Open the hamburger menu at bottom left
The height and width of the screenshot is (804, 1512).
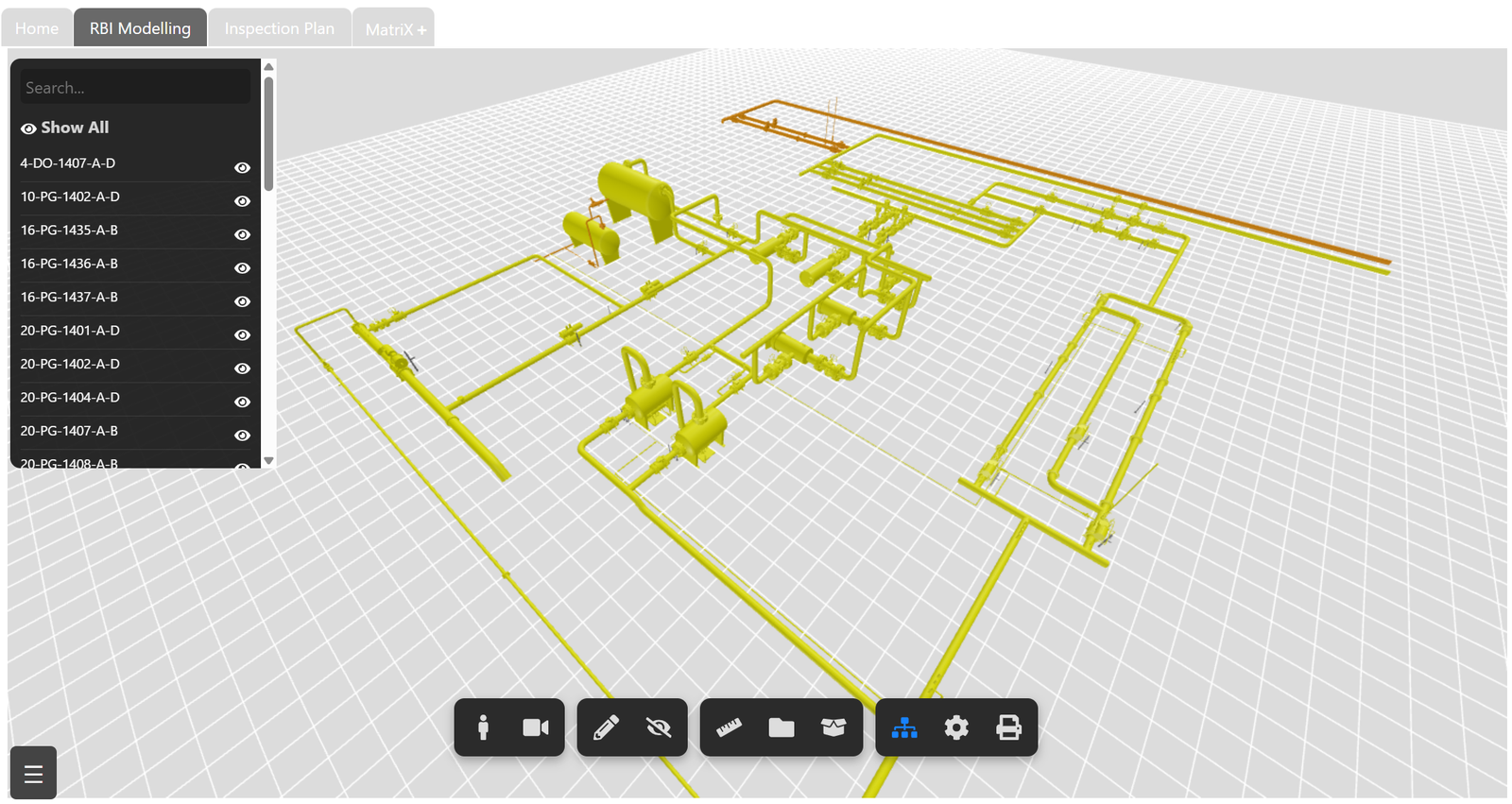[x=34, y=775]
